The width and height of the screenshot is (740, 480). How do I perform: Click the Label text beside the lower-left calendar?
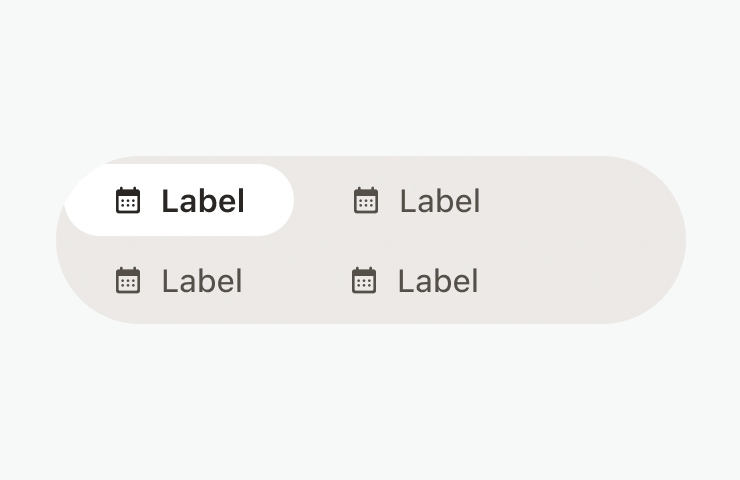pyautogui.click(x=202, y=281)
